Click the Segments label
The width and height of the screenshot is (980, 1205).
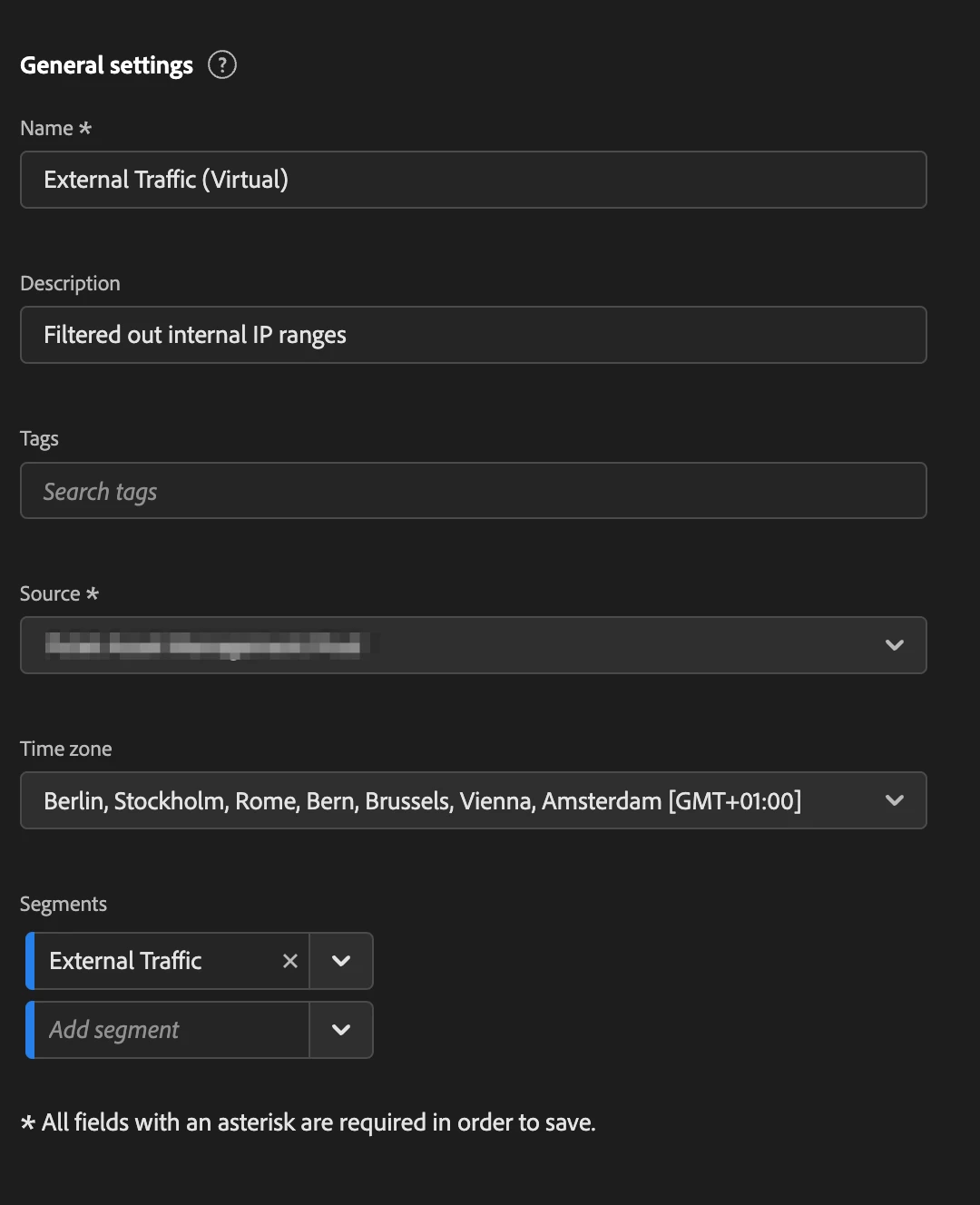coord(64,905)
